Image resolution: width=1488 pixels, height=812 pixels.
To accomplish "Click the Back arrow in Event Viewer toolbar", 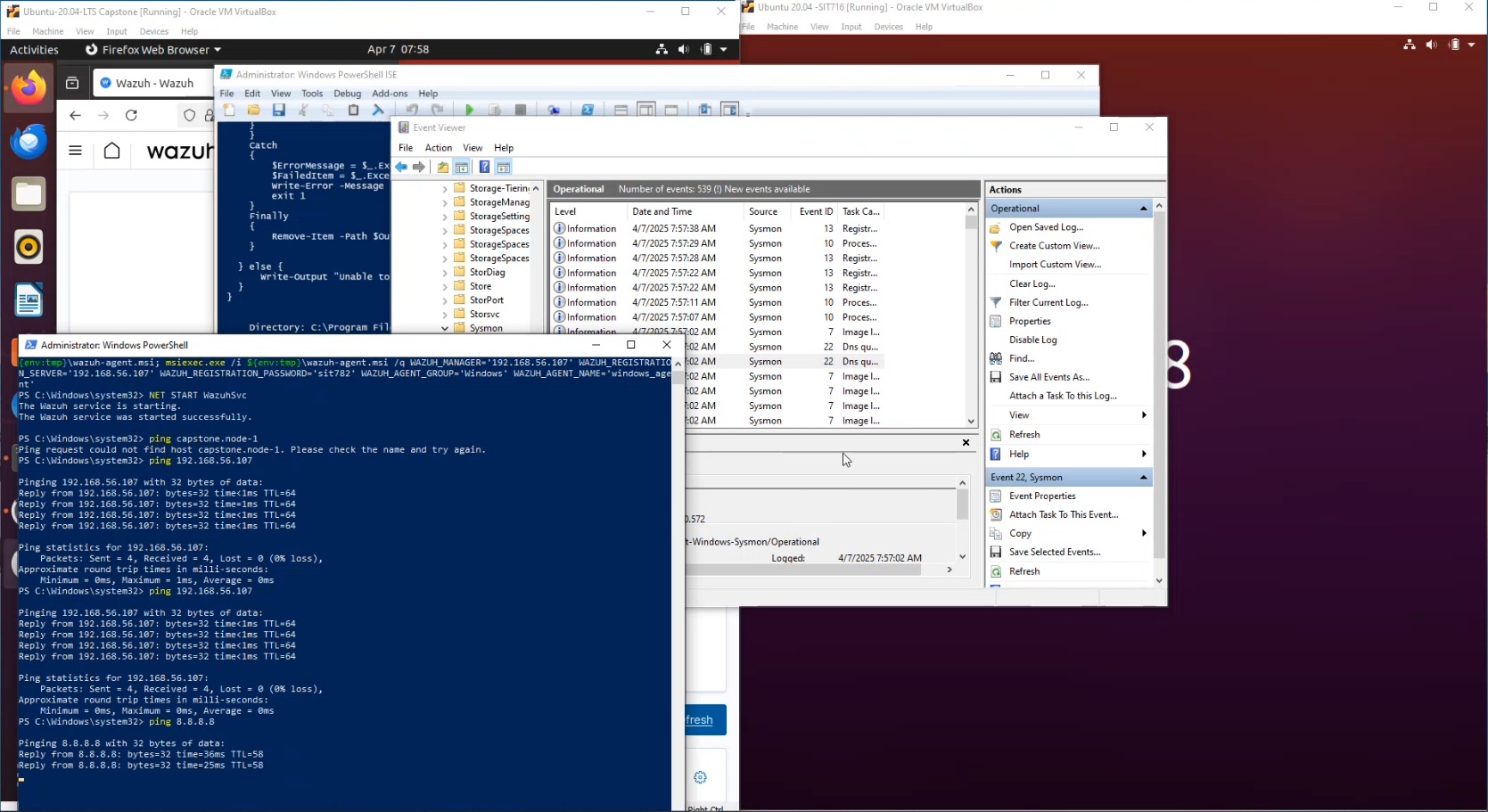I will [402, 167].
